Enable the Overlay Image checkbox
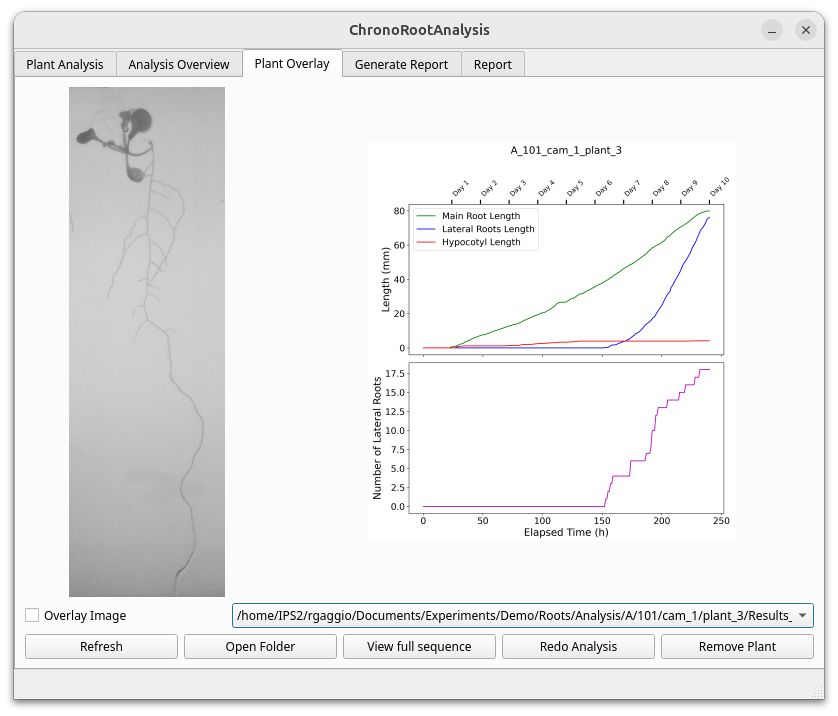Viewport: 838px width, 716px height. pos(33,616)
